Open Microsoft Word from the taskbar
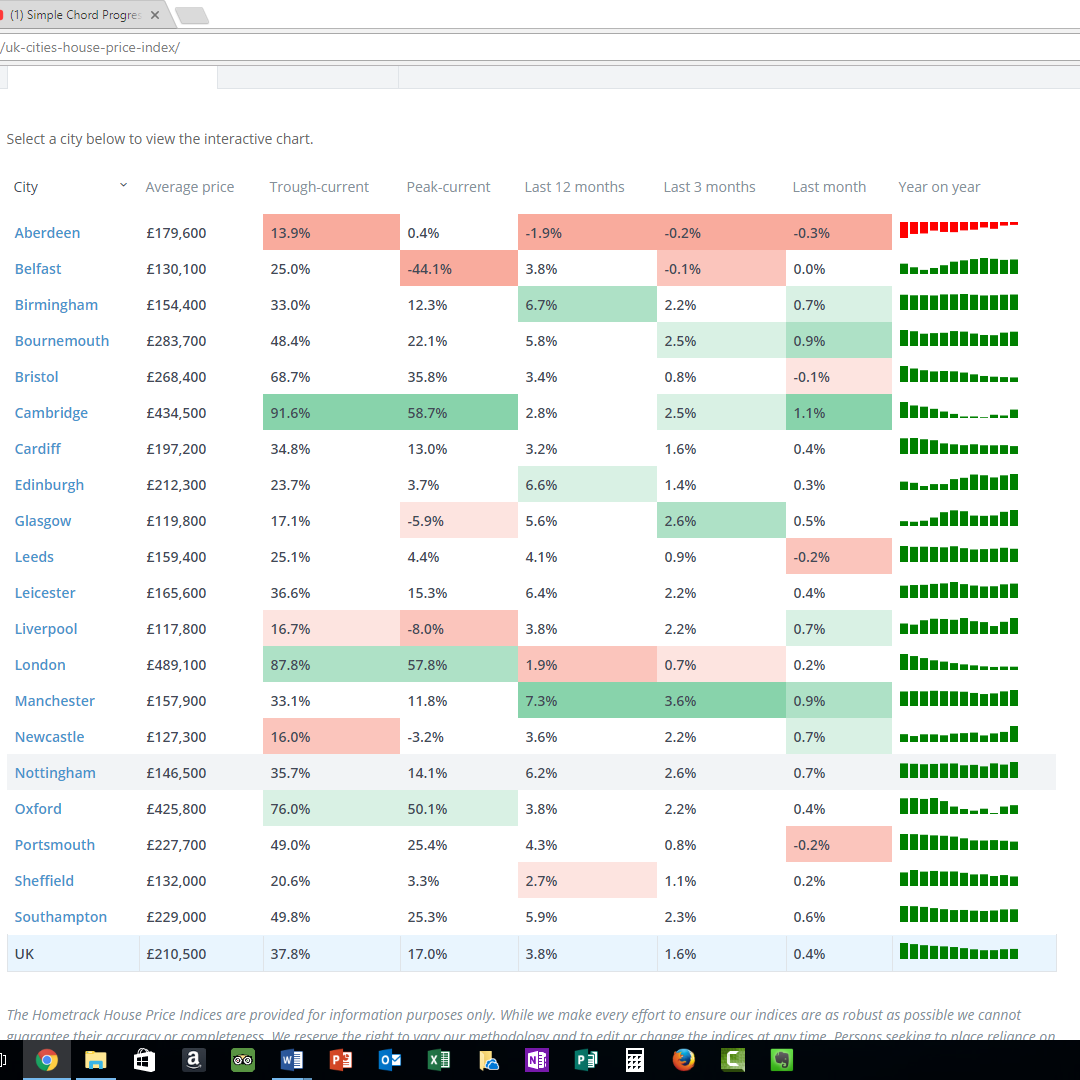 (292, 1060)
